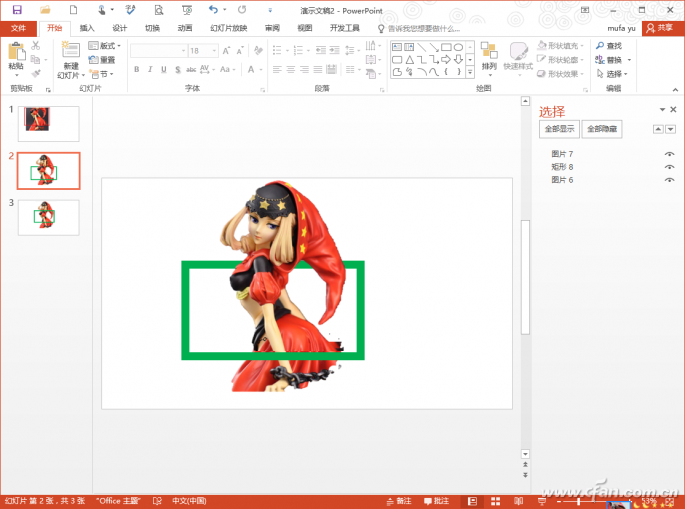
Task: Select the oval shape in gallery
Action: pos(458,47)
